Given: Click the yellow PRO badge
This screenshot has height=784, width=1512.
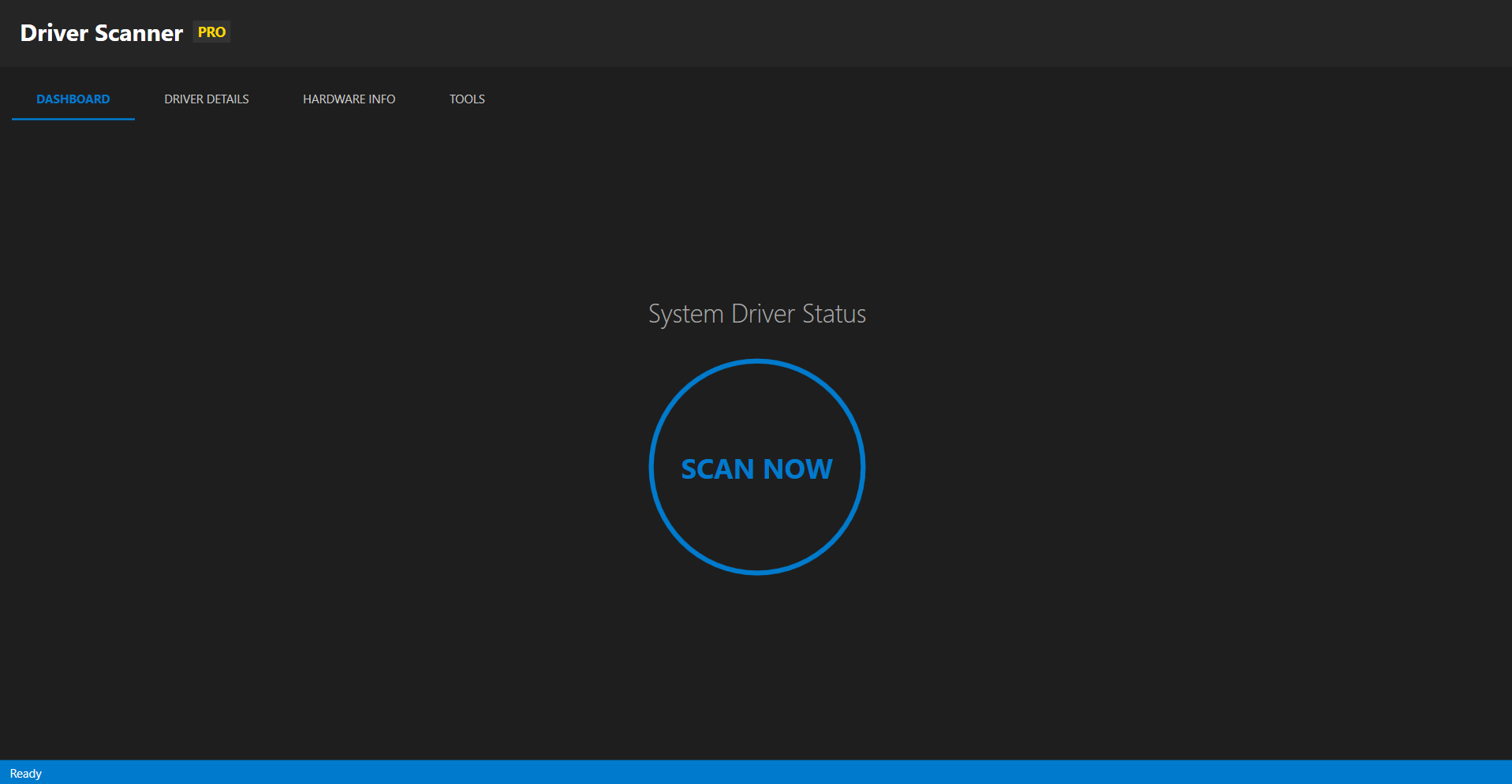Looking at the screenshot, I should [211, 32].
